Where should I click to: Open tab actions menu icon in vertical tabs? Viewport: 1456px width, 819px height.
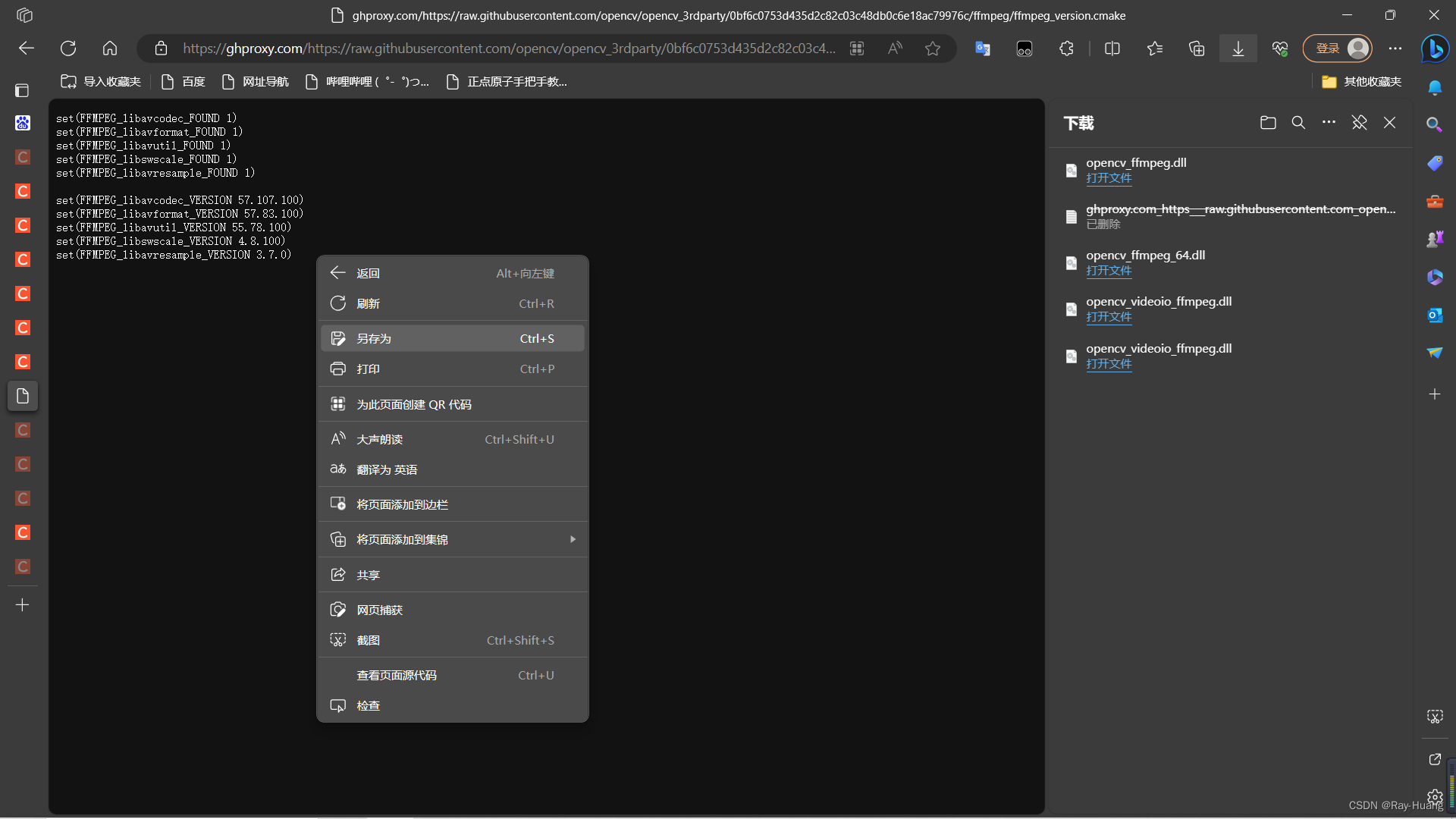(x=22, y=90)
